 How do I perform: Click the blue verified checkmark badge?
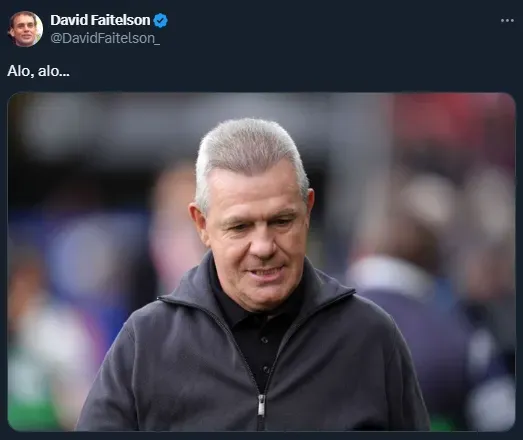[x=160, y=20]
